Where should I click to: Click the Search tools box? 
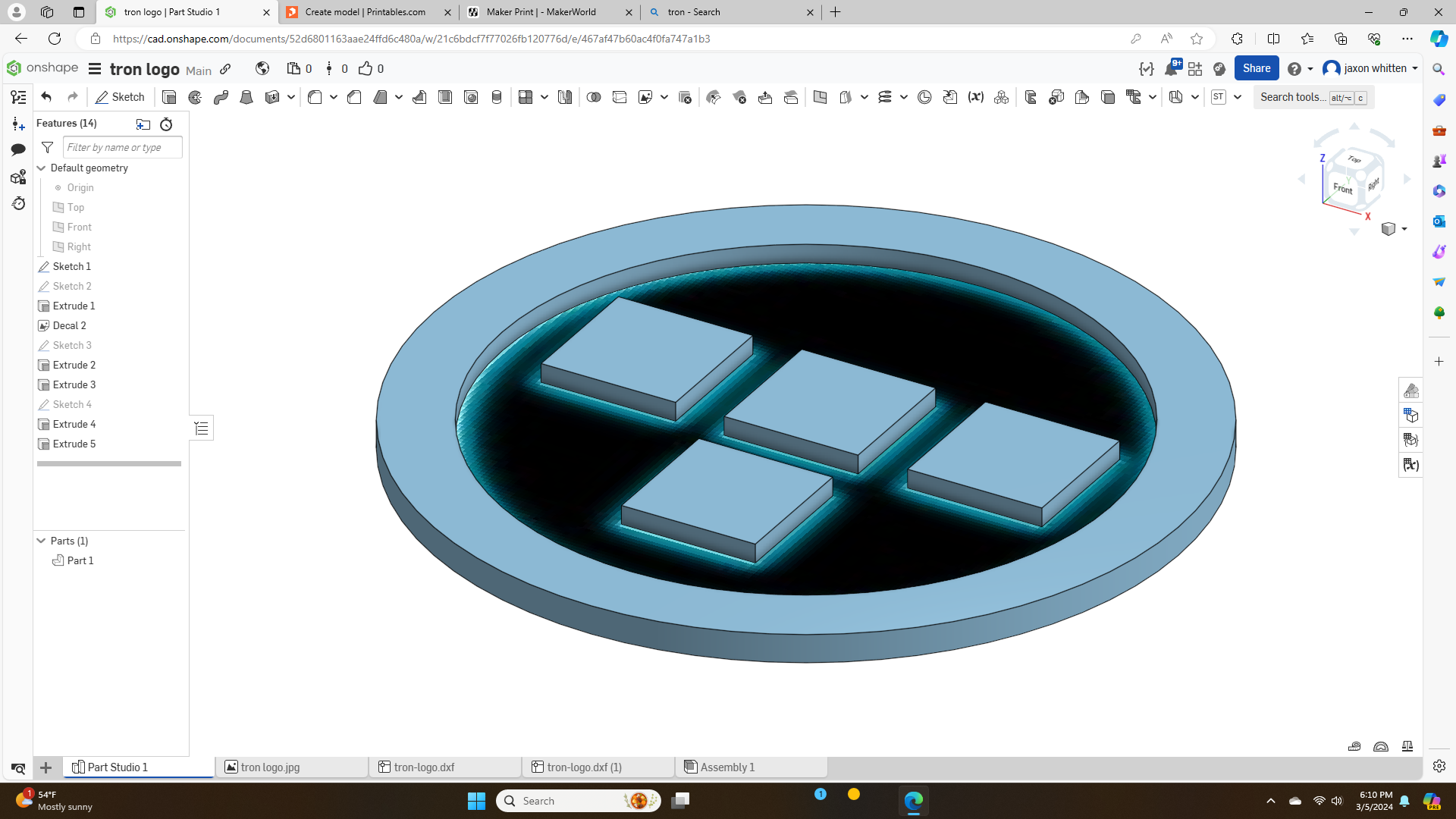click(x=1313, y=97)
